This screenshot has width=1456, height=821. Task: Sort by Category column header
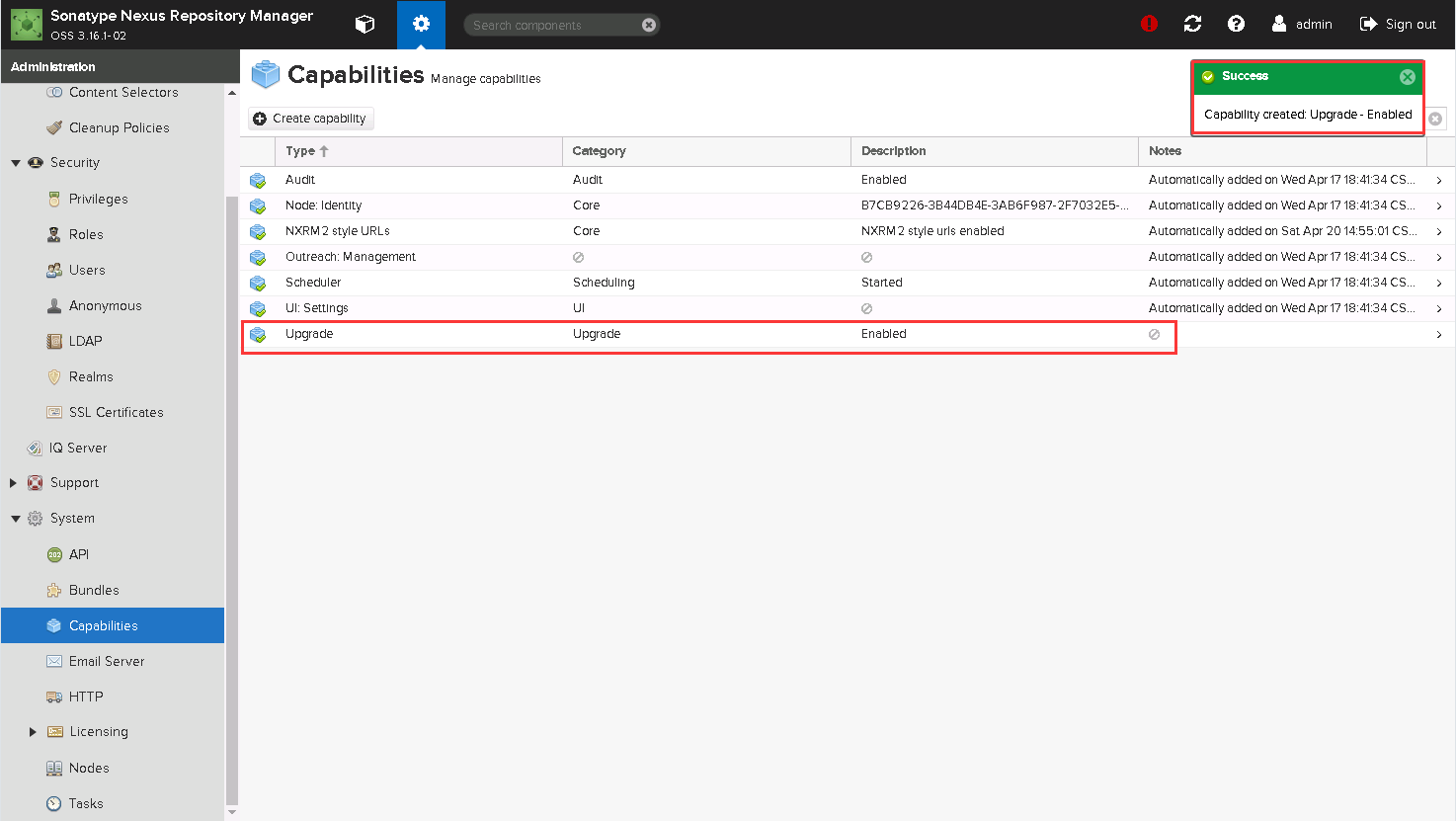click(x=706, y=151)
